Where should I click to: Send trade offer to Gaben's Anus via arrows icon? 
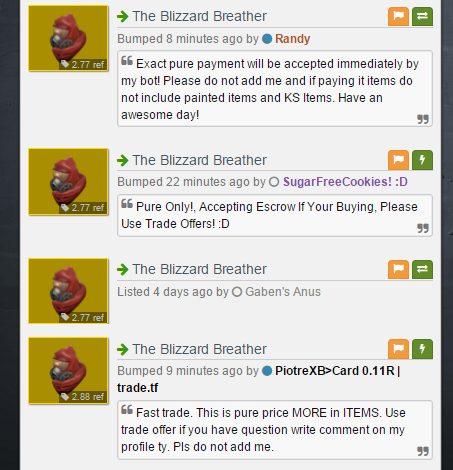(422, 269)
